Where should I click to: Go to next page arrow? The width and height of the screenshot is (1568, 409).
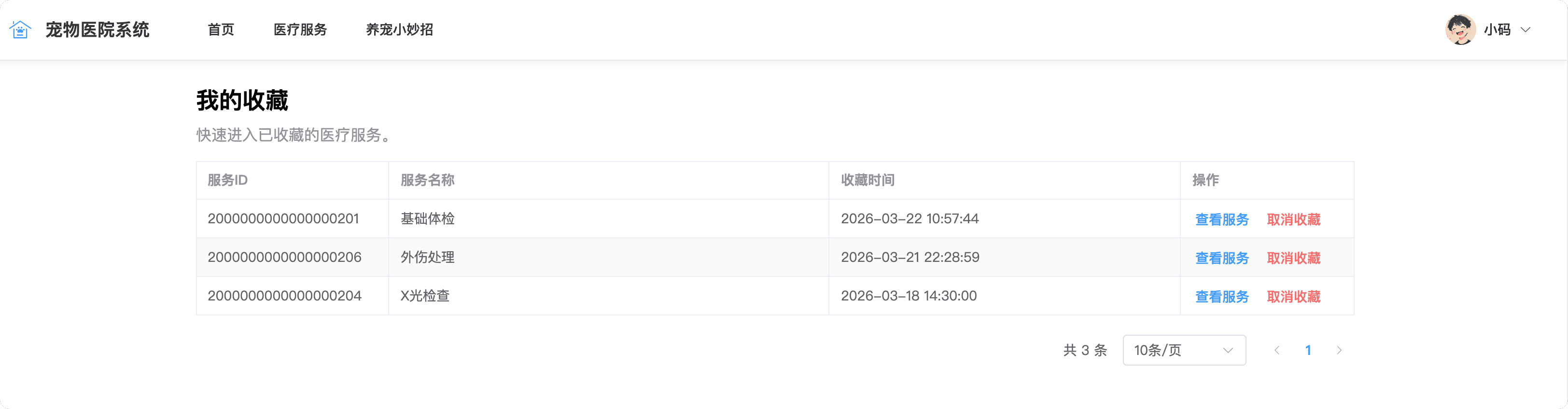pyautogui.click(x=1339, y=350)
